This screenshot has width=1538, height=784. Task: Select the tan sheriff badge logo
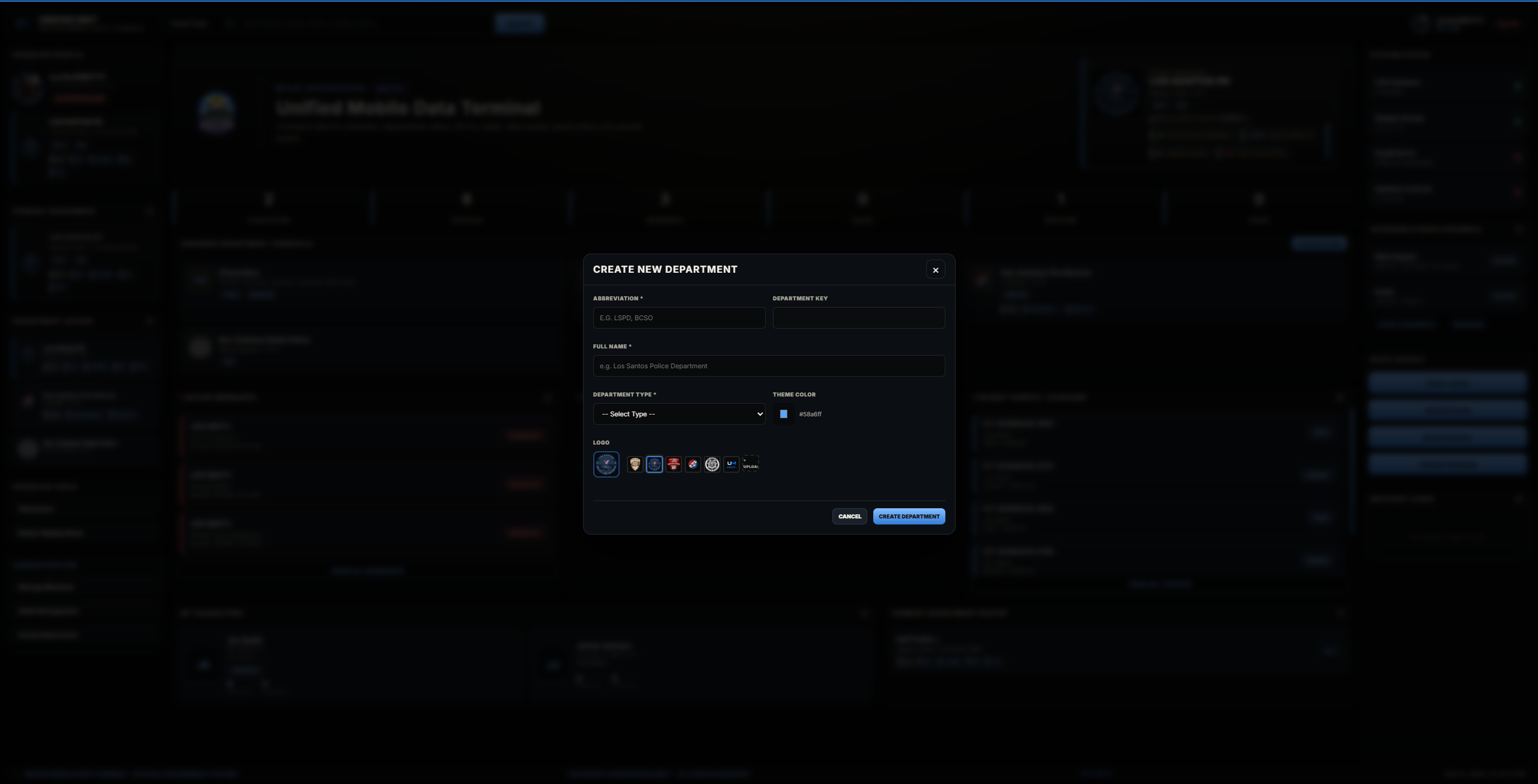click(635, 464)
